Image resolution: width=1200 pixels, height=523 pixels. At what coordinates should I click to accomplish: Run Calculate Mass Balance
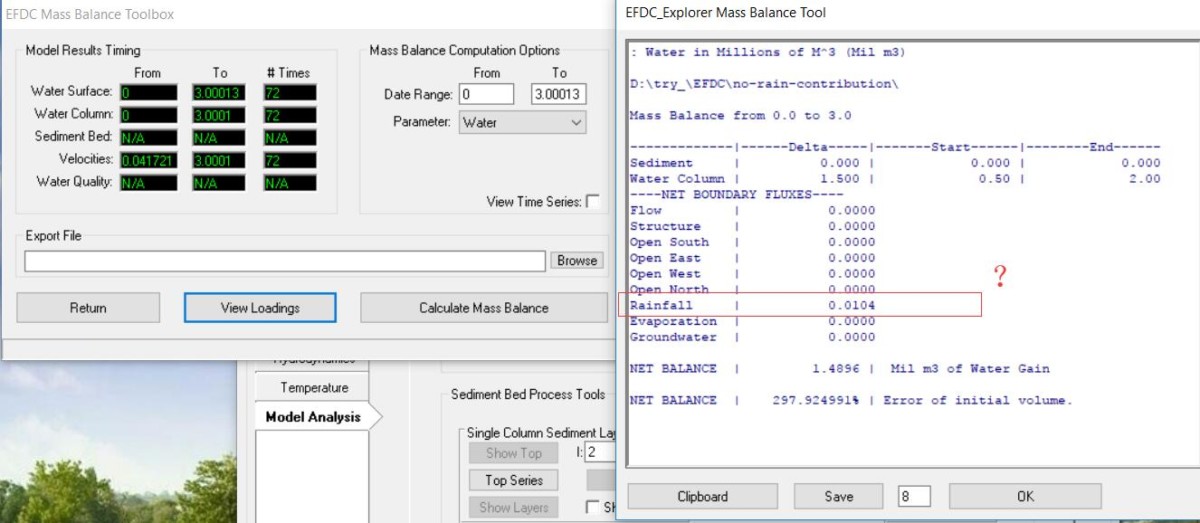click(483, 308)
